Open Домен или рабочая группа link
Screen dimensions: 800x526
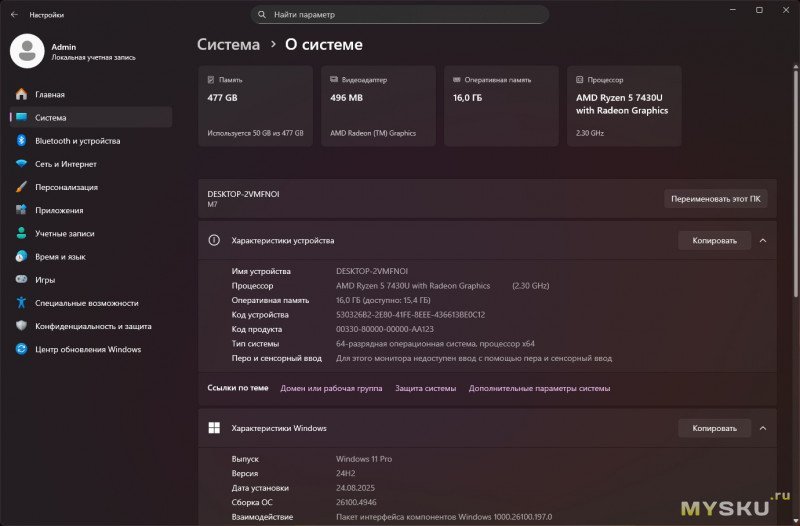331,388
